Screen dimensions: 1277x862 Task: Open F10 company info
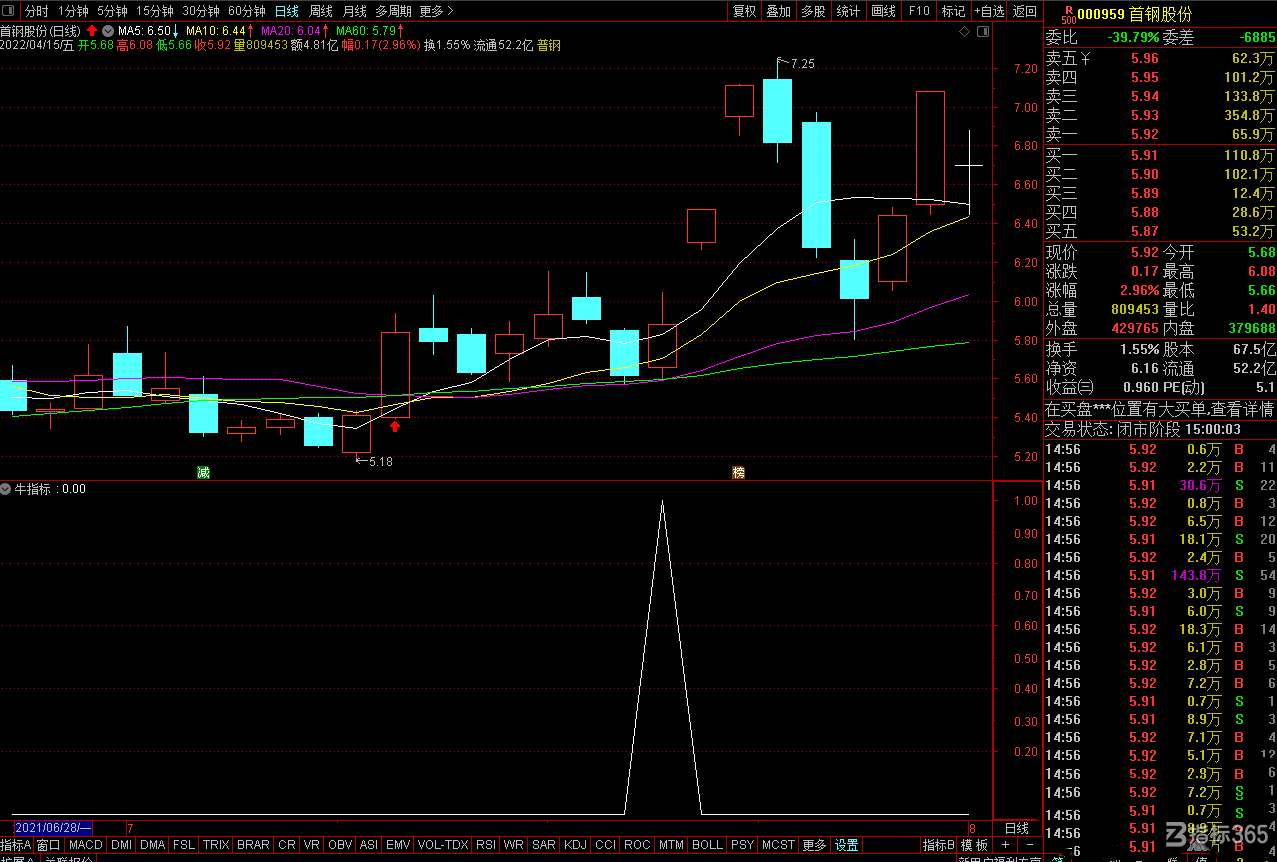(918, 11)
